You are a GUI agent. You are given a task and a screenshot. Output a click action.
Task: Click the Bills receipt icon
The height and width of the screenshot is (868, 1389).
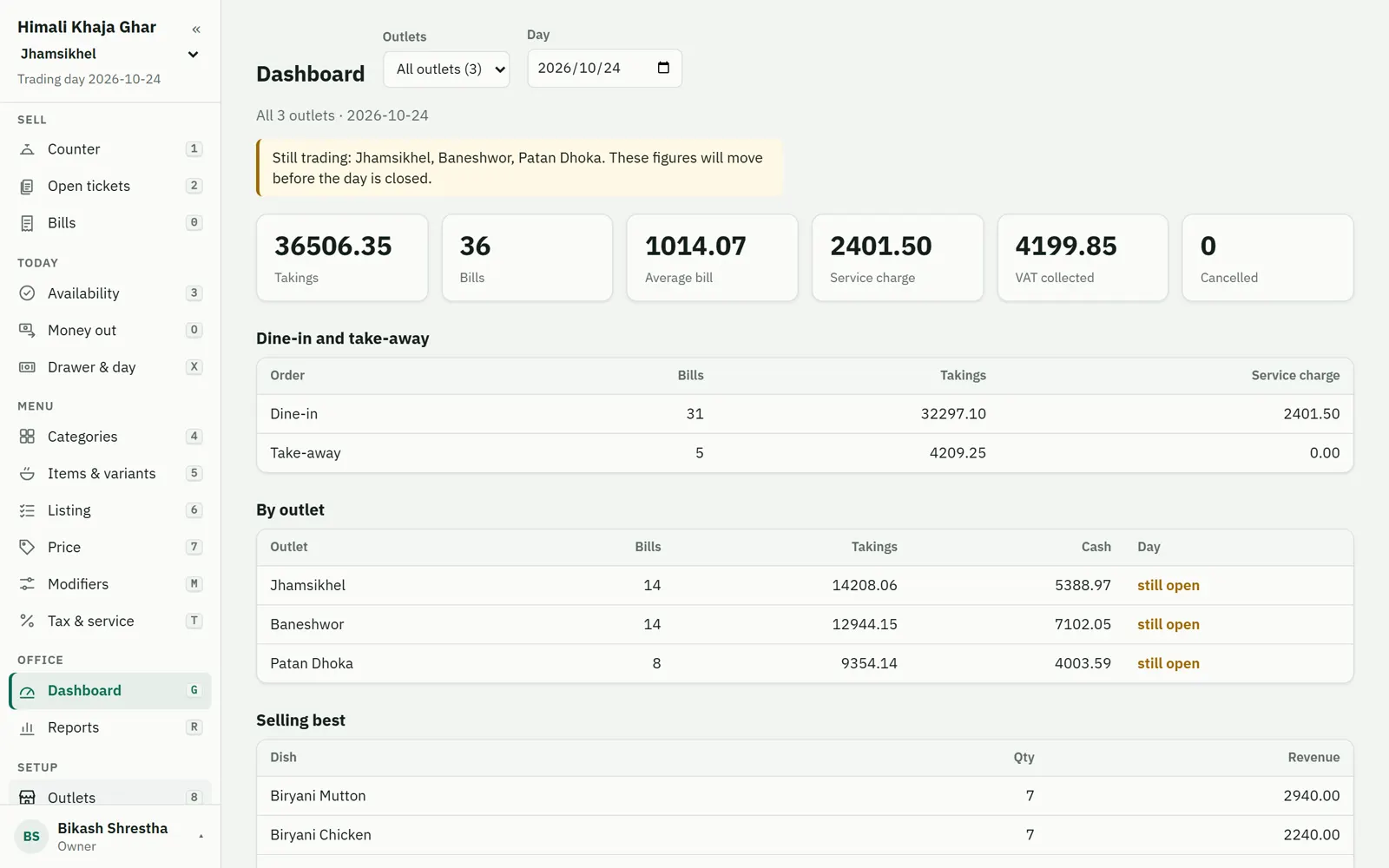(x=27, y=223)
